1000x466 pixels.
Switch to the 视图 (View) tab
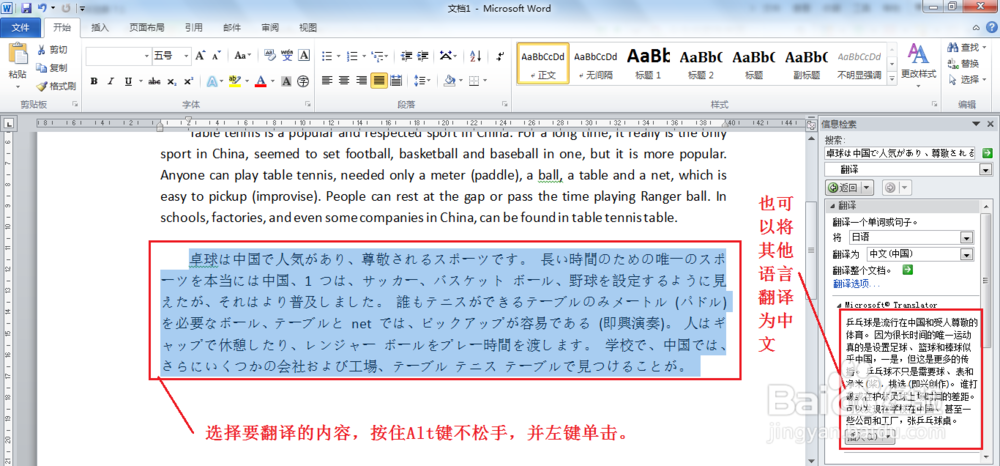(308, 27)
